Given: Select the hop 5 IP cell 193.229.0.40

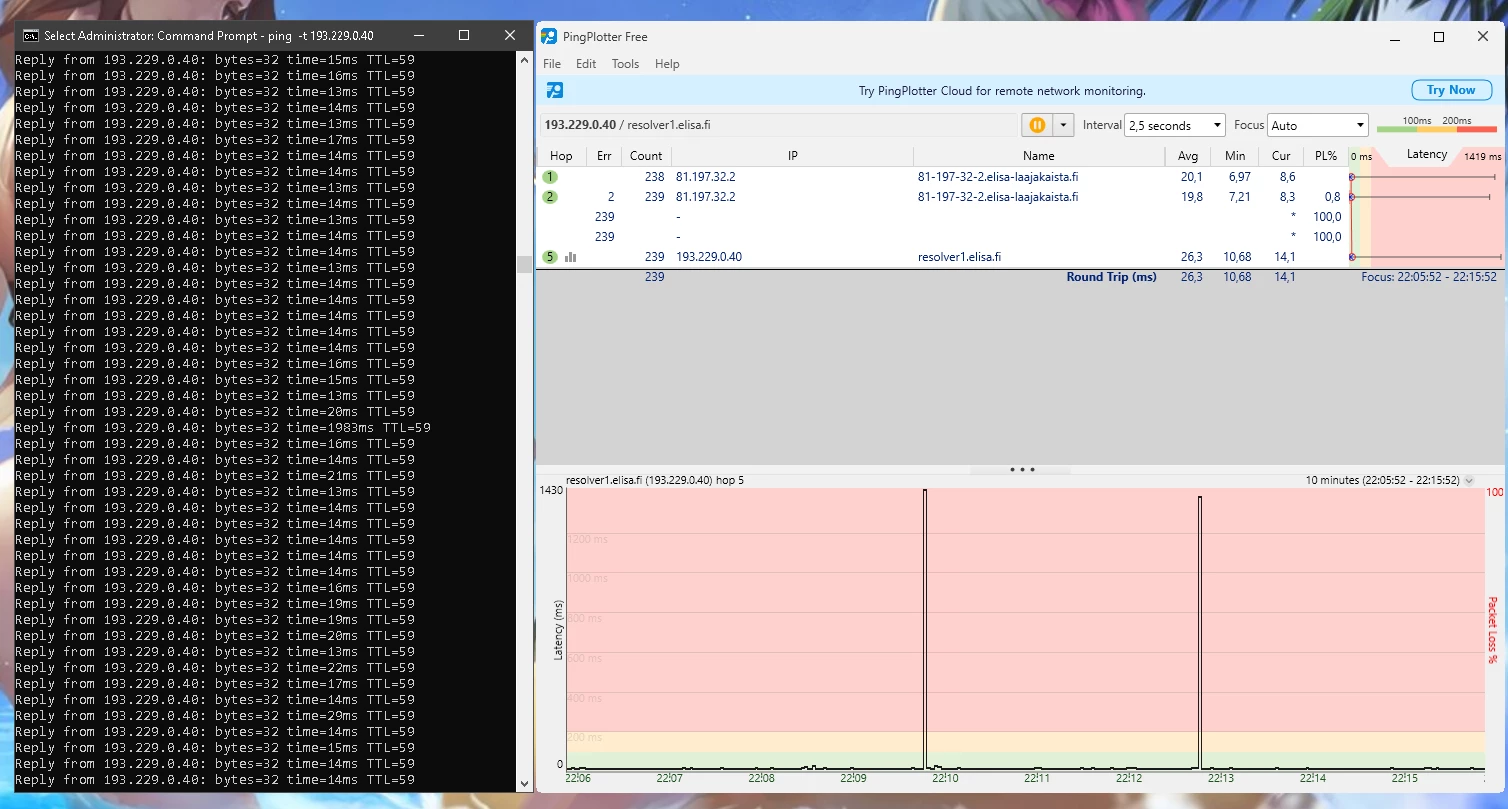Looking at the screenshot, I should (x=709, y=257).
